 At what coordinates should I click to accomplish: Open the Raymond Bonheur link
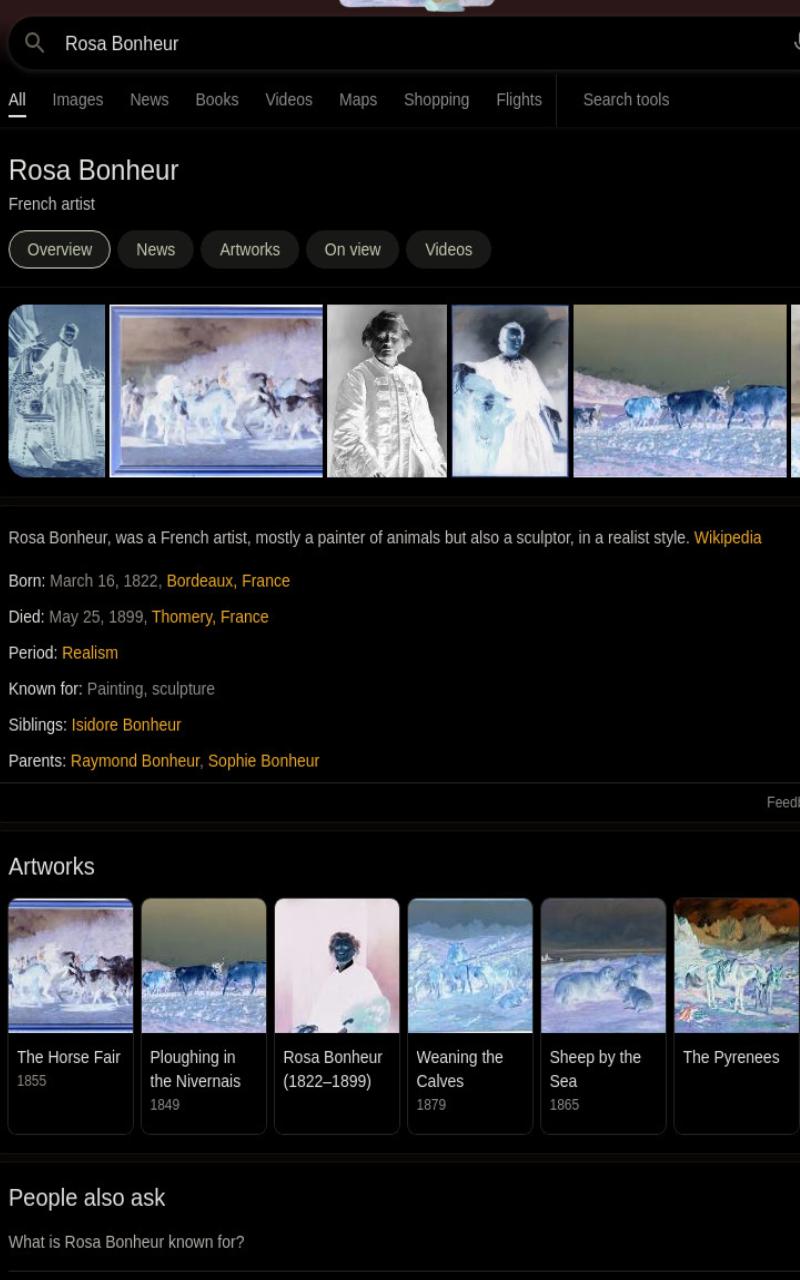[135, 761]
